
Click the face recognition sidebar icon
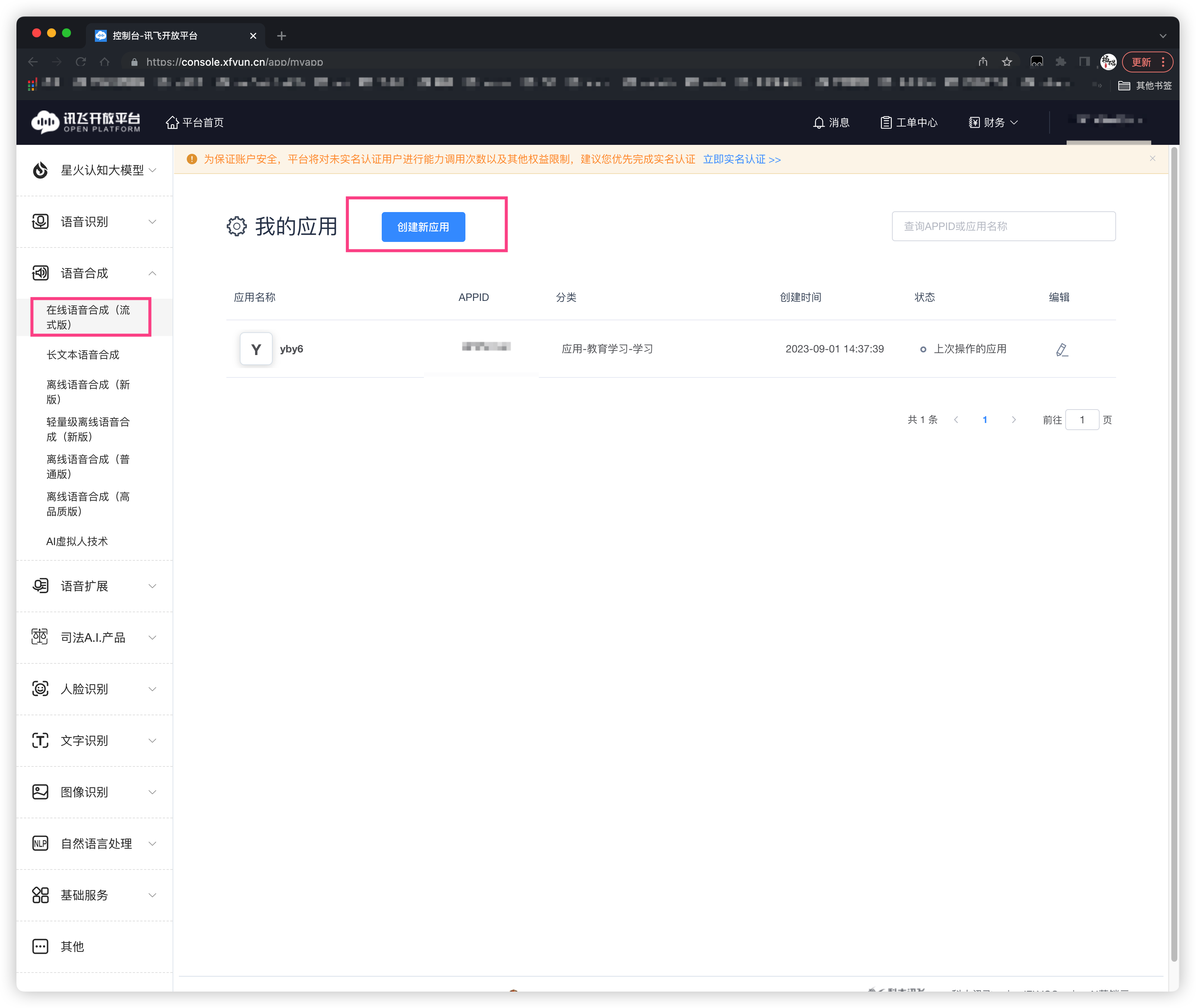coord(40,688)
